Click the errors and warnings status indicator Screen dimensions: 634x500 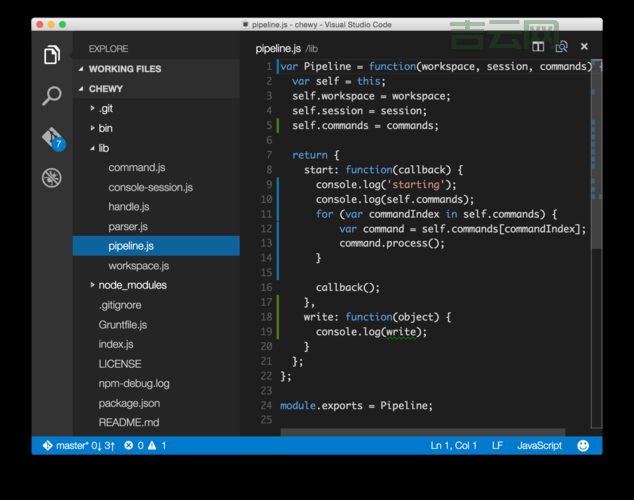click(145, 445)
